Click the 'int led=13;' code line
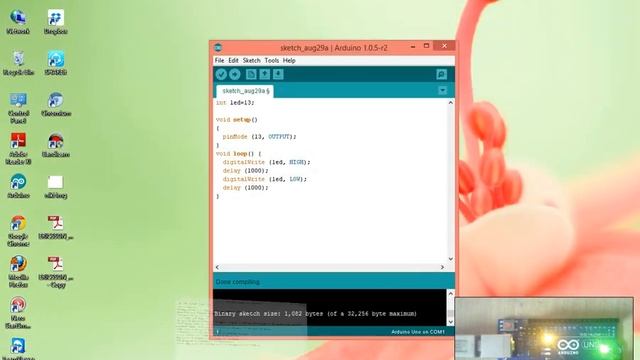The height and width of the screenshot is (360, 640). coord(235,103)
